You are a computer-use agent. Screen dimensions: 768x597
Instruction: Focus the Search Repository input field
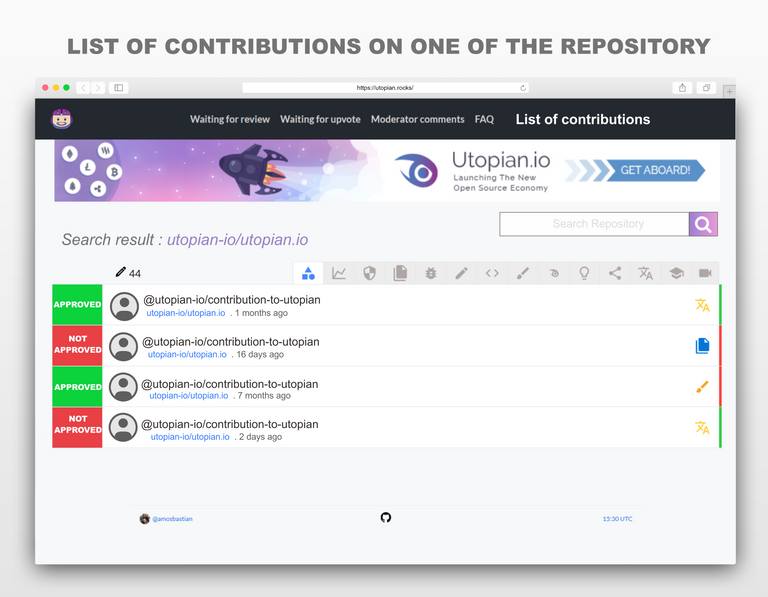point(594,224)
